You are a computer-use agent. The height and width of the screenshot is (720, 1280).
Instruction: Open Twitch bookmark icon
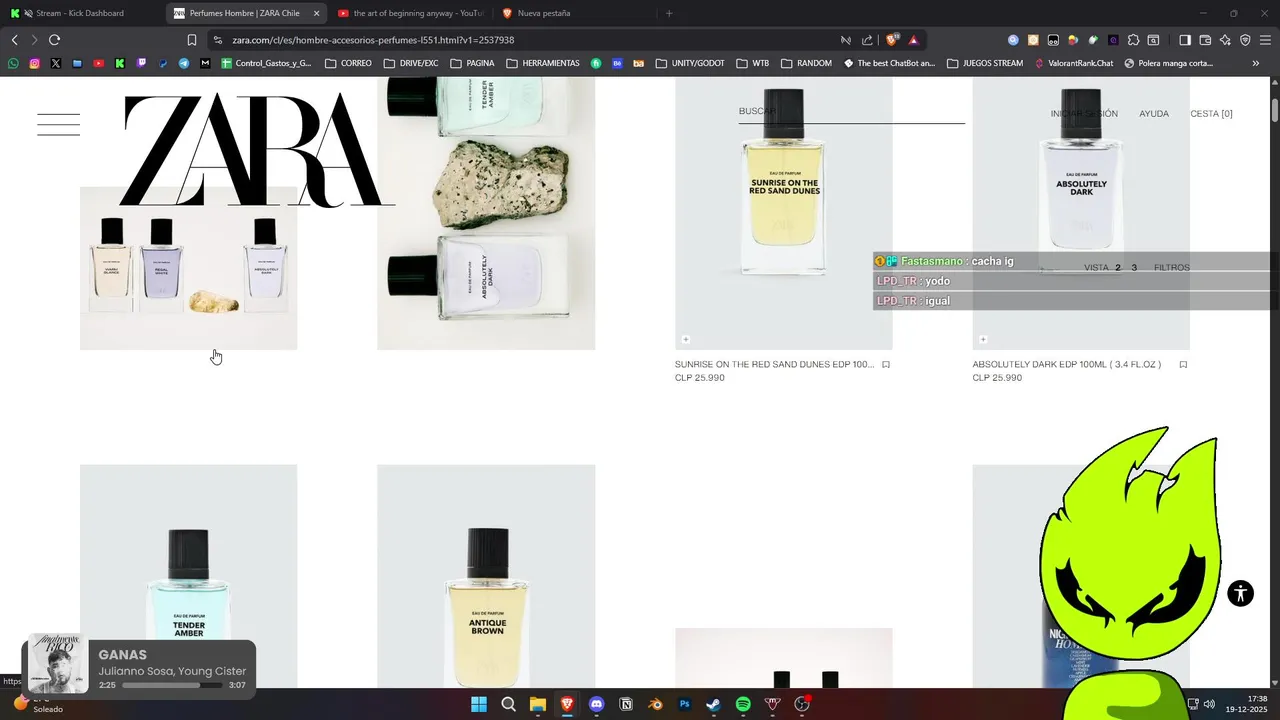click(141, 63)
